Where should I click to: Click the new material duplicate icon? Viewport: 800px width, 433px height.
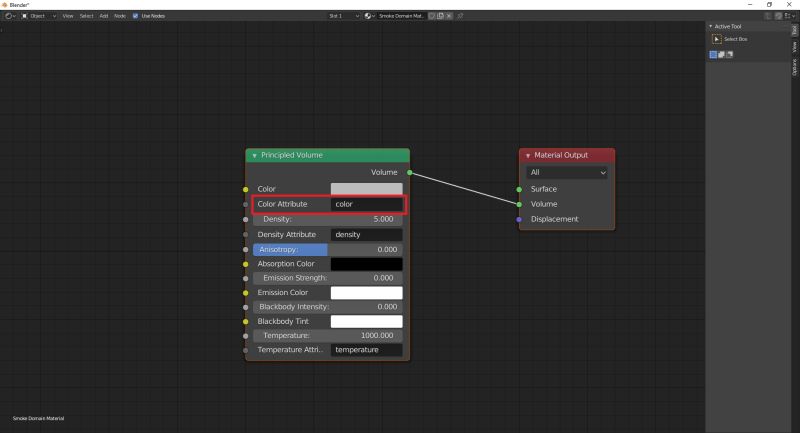point(440,16)
